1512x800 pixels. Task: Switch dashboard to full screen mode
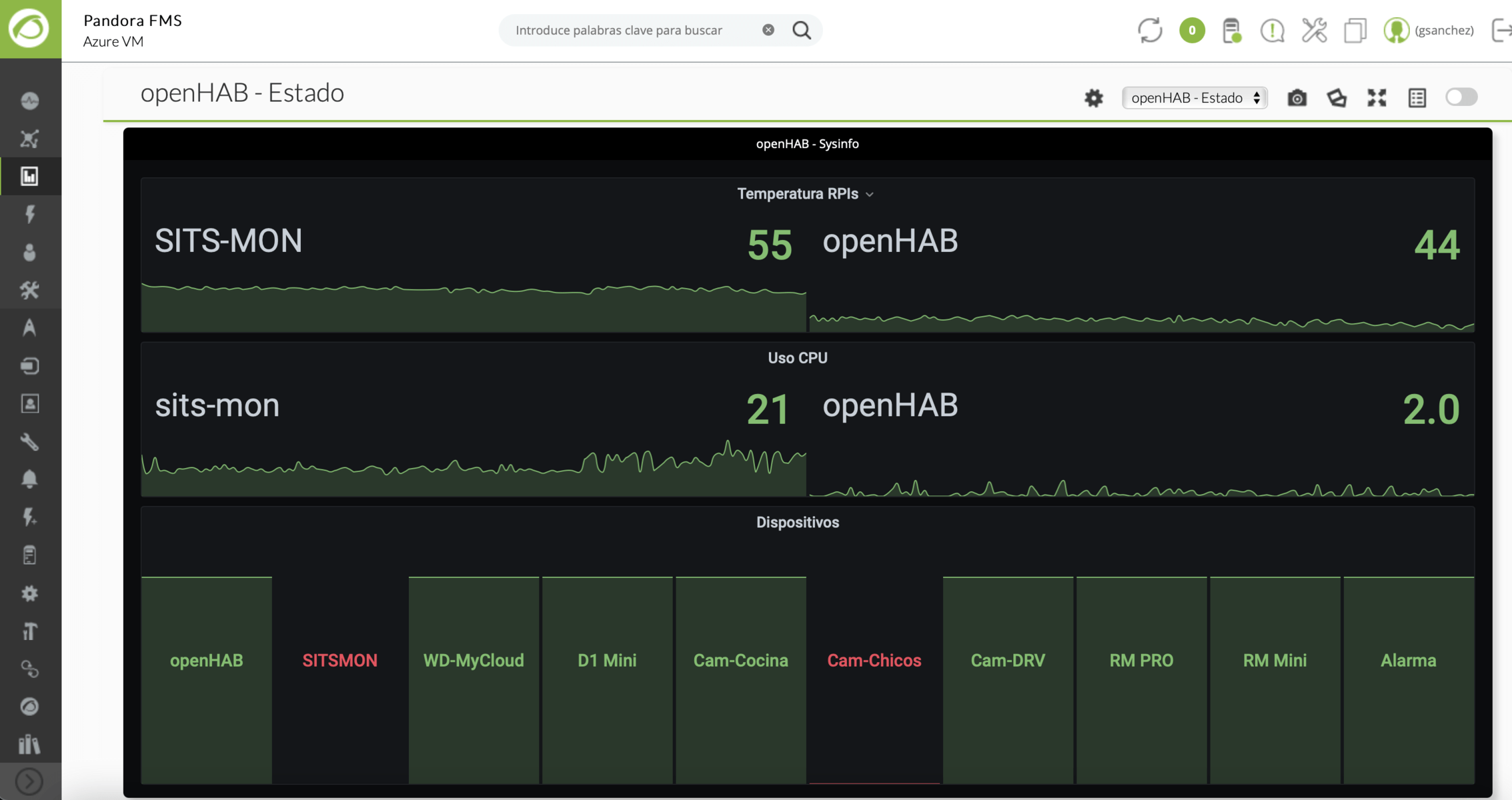tap(1377, 98)
